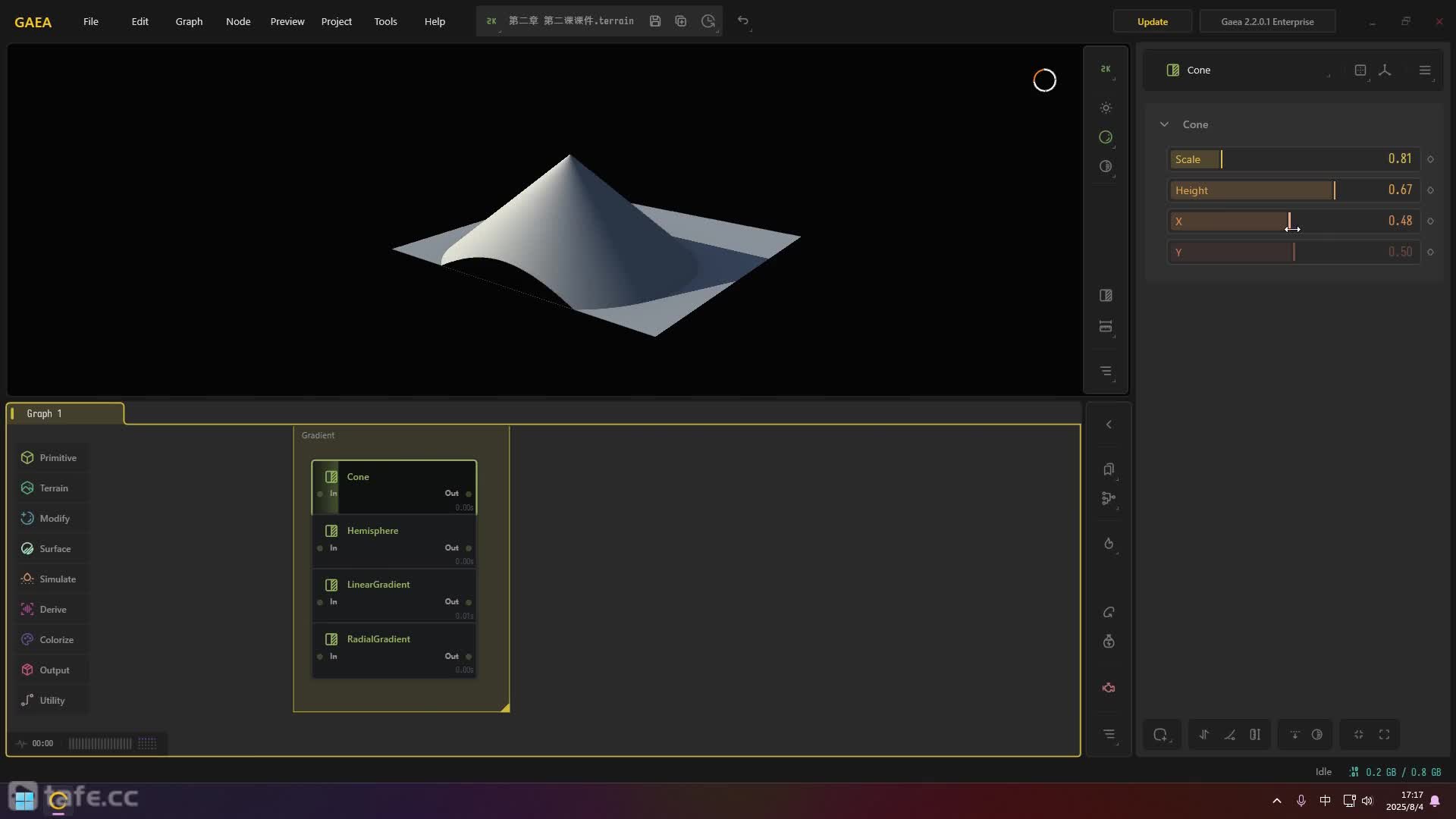Click the fullscreen expand icon at bottom right
The image size is (1456, 819).
pyautogui.click(x=1384, y=734)
